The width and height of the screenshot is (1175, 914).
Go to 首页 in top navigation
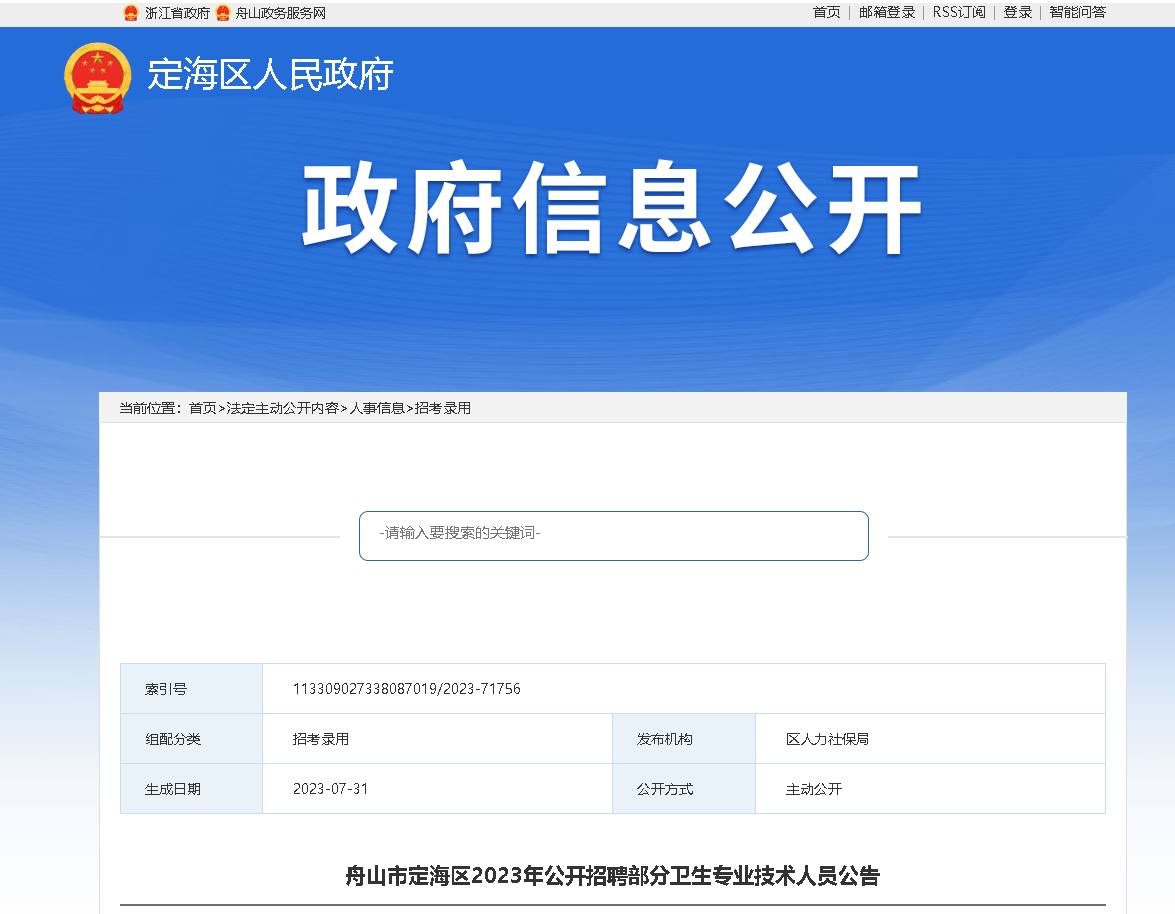(827, 13)
